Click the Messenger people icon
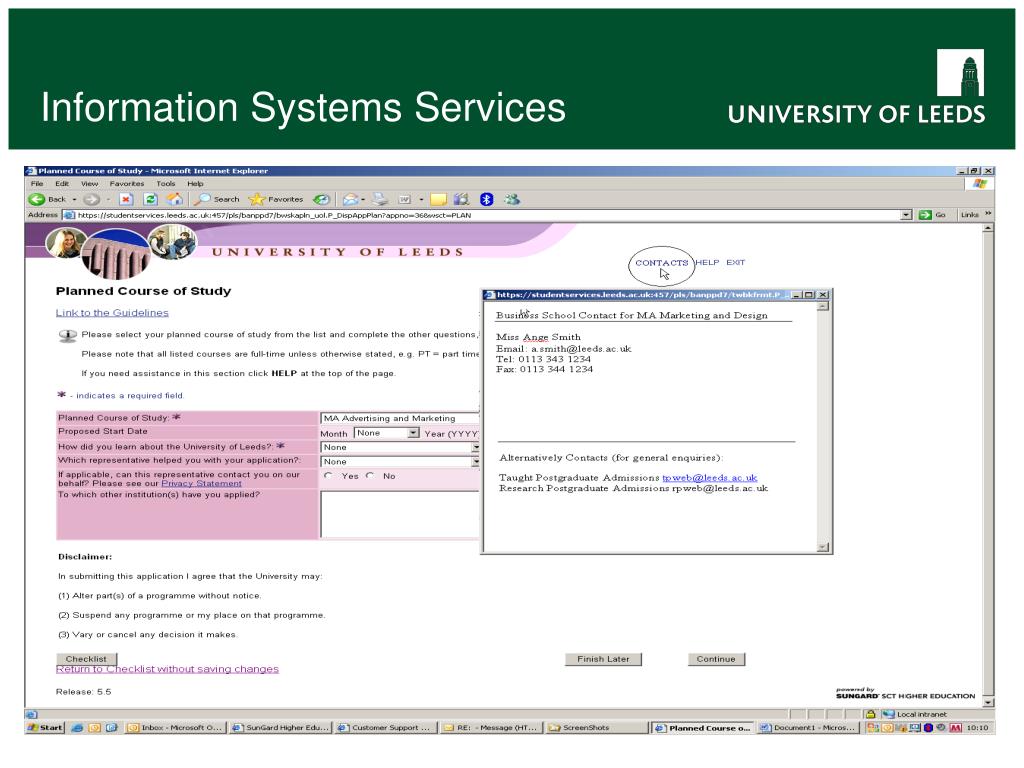This screenshot has width=1024, height=768. (x=512, y=199)
